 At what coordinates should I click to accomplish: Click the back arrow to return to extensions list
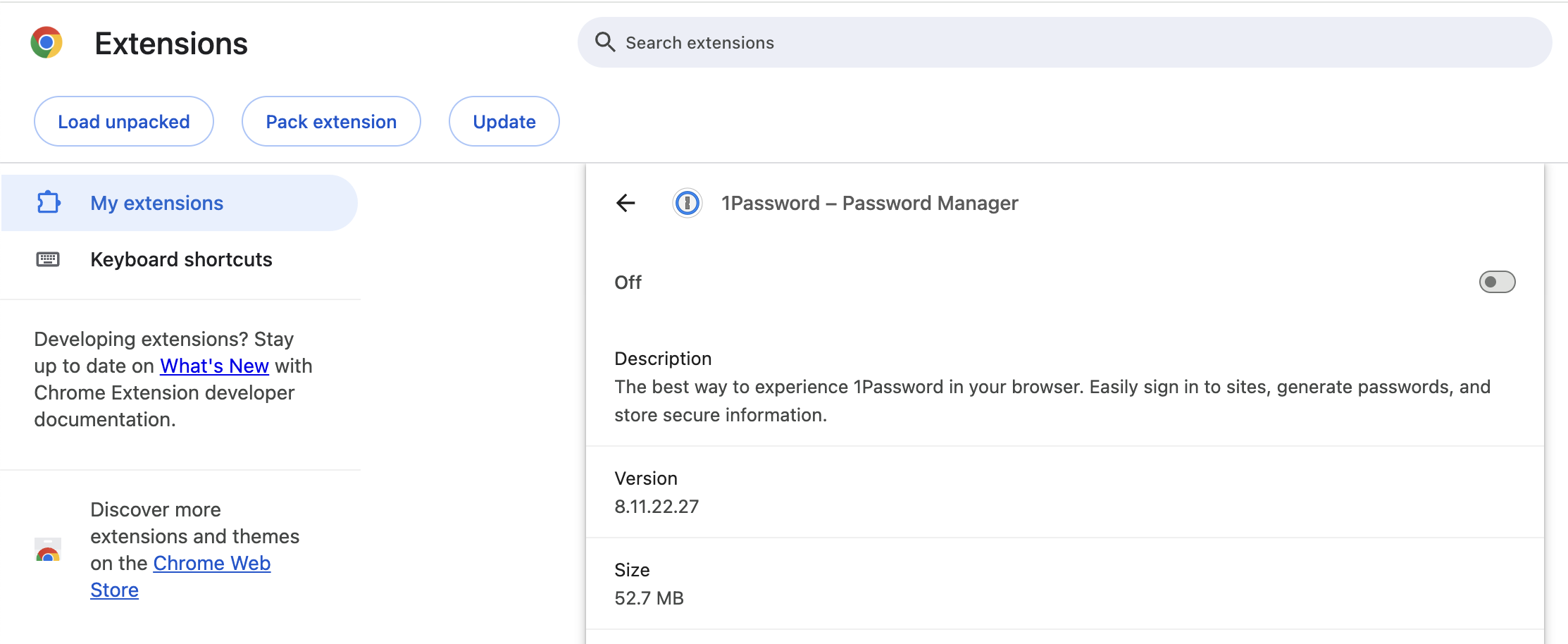pyautogui.click(x=626, y=203)
